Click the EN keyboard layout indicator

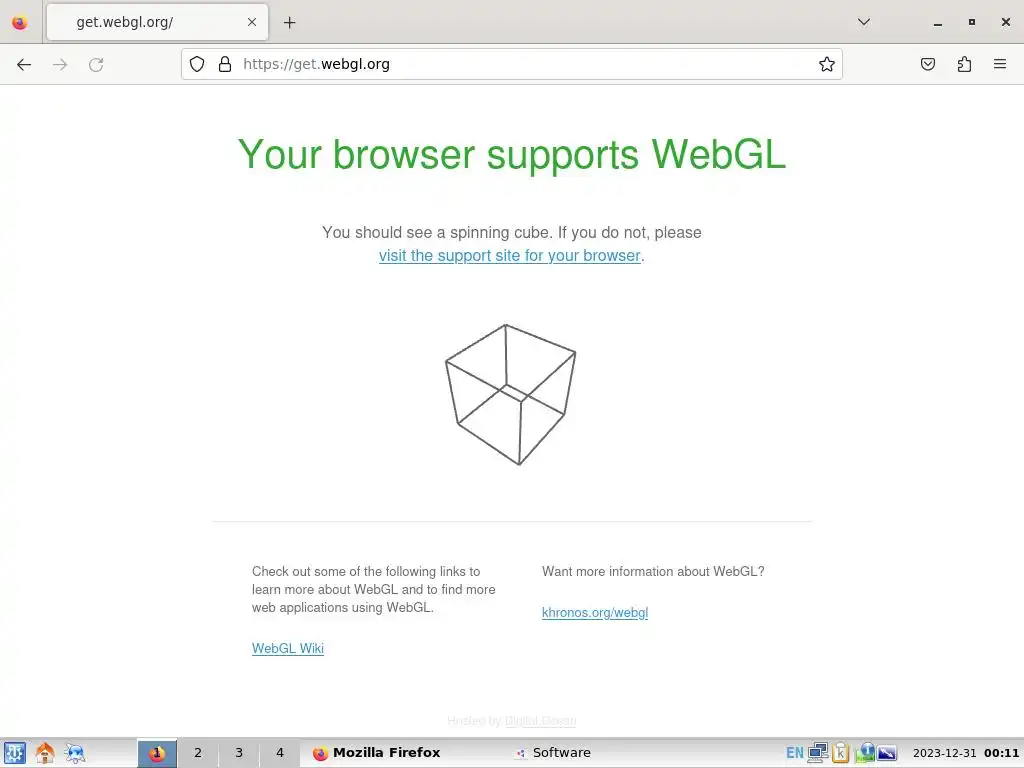(x=794, y=753)
